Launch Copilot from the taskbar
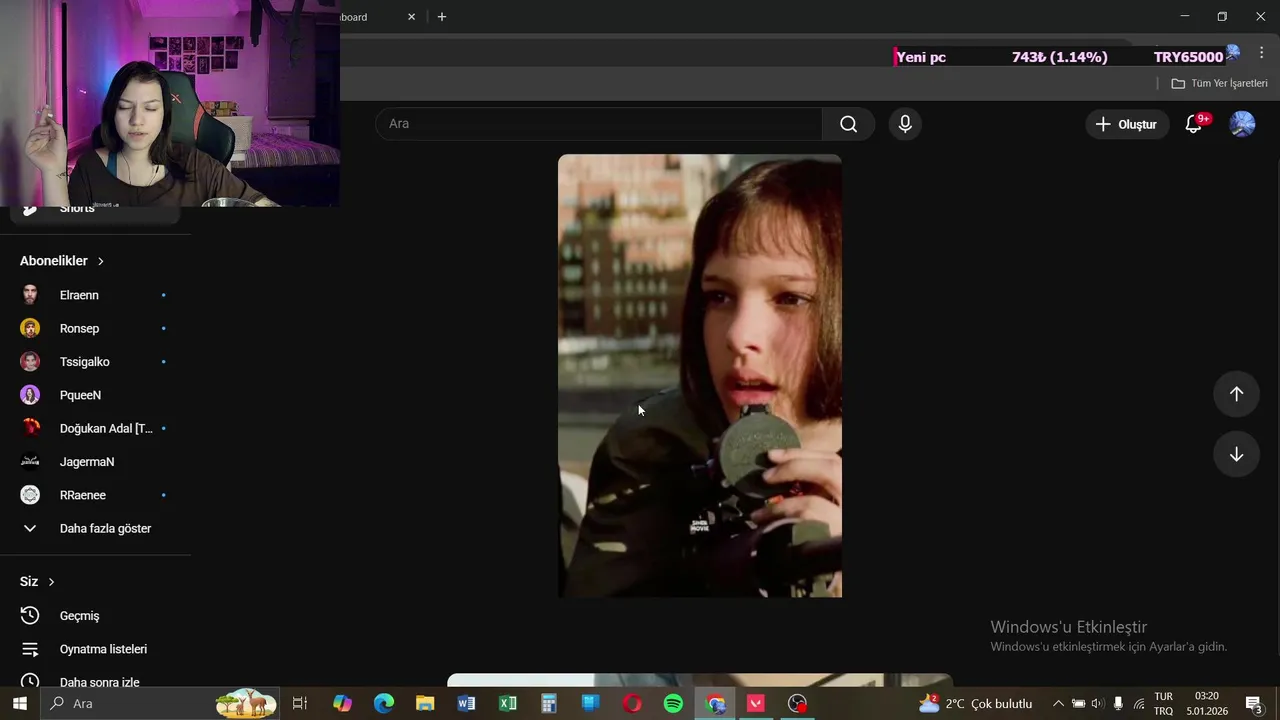The width and height of the screenshot is (1280, 720). click(342, 704)
